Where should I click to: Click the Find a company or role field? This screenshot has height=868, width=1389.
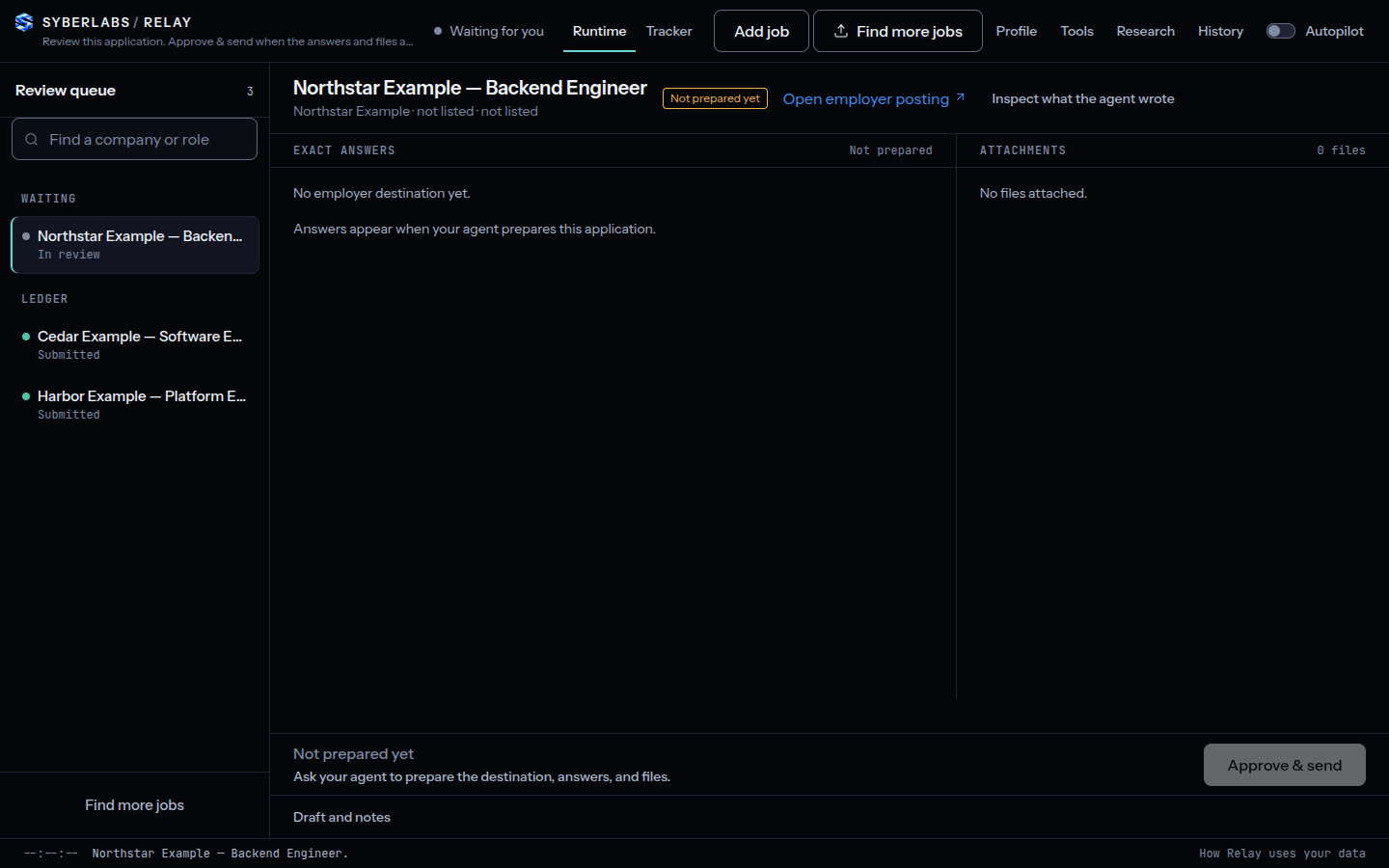(x=134, y=139)
